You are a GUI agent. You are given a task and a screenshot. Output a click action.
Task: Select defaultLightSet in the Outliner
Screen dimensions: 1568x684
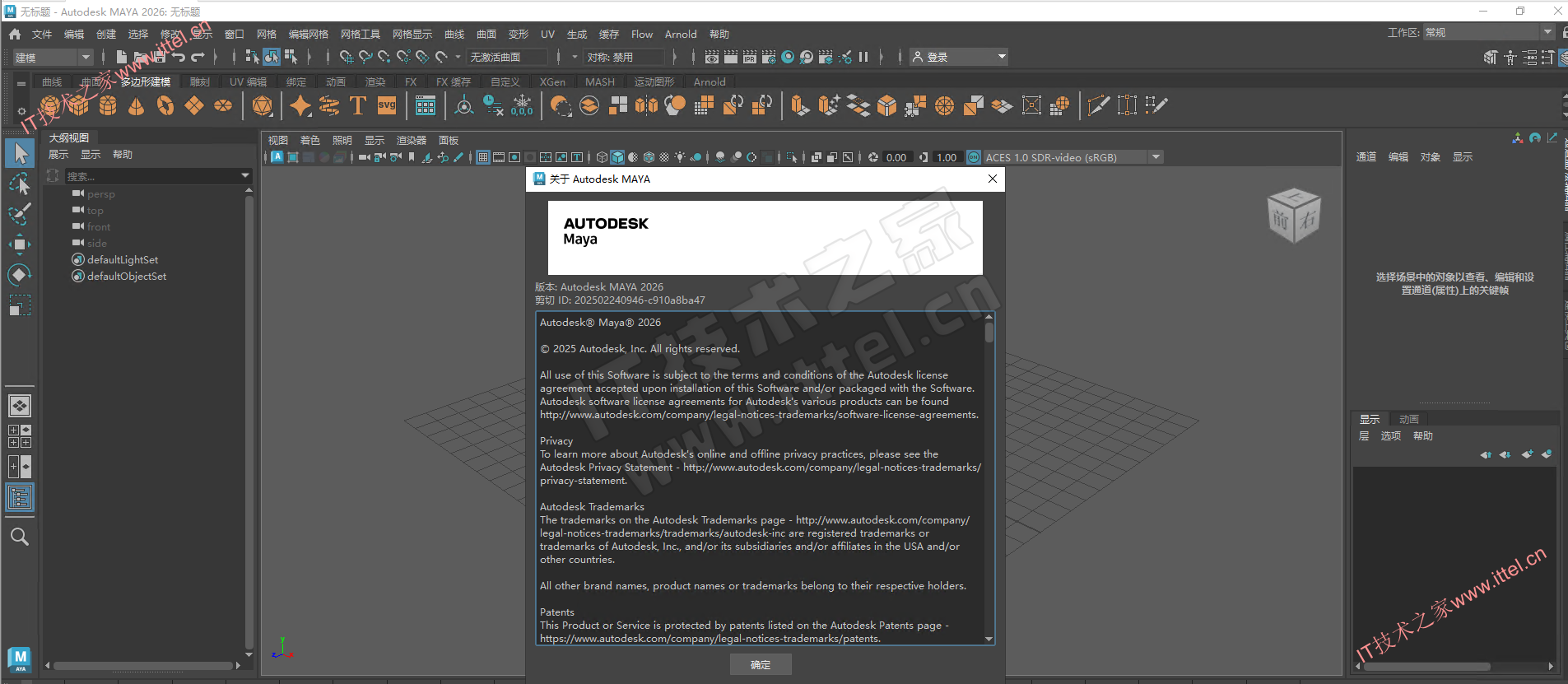pos(123,259)
